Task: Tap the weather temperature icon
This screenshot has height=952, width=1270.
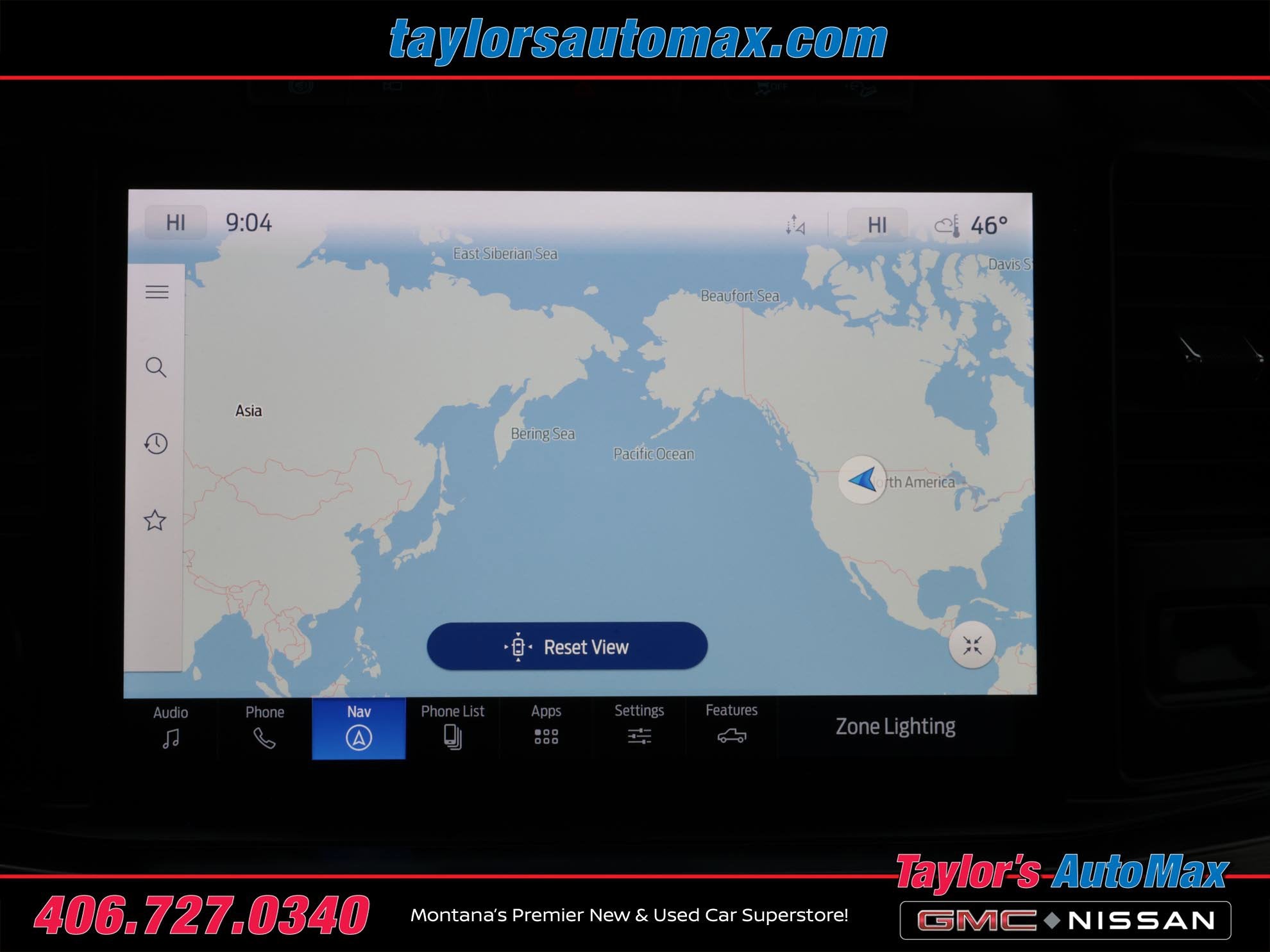Action: (x=947, y=226)
